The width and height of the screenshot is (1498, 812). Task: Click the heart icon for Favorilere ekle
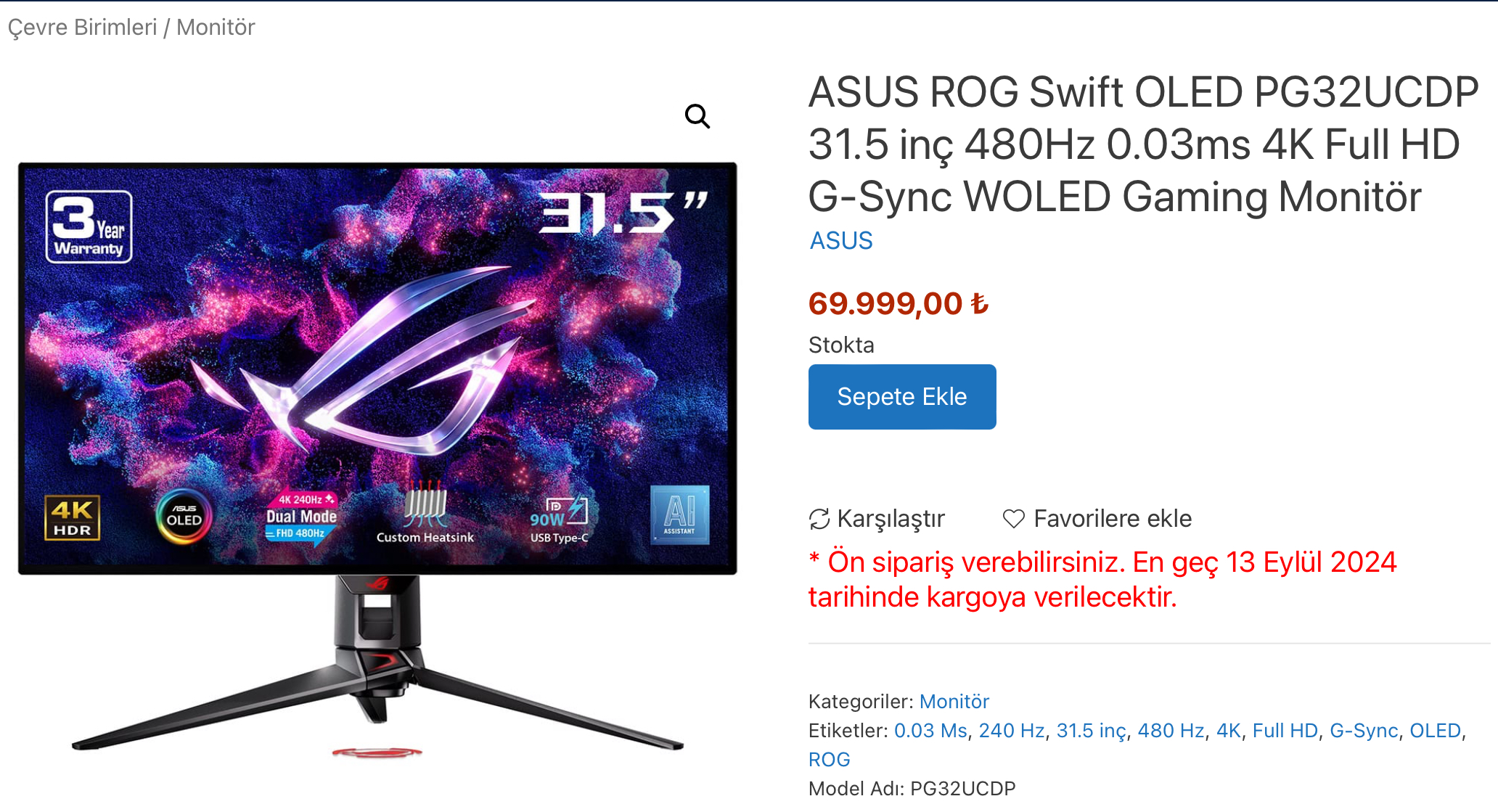pyautogui.click(x=1013, y=519)
